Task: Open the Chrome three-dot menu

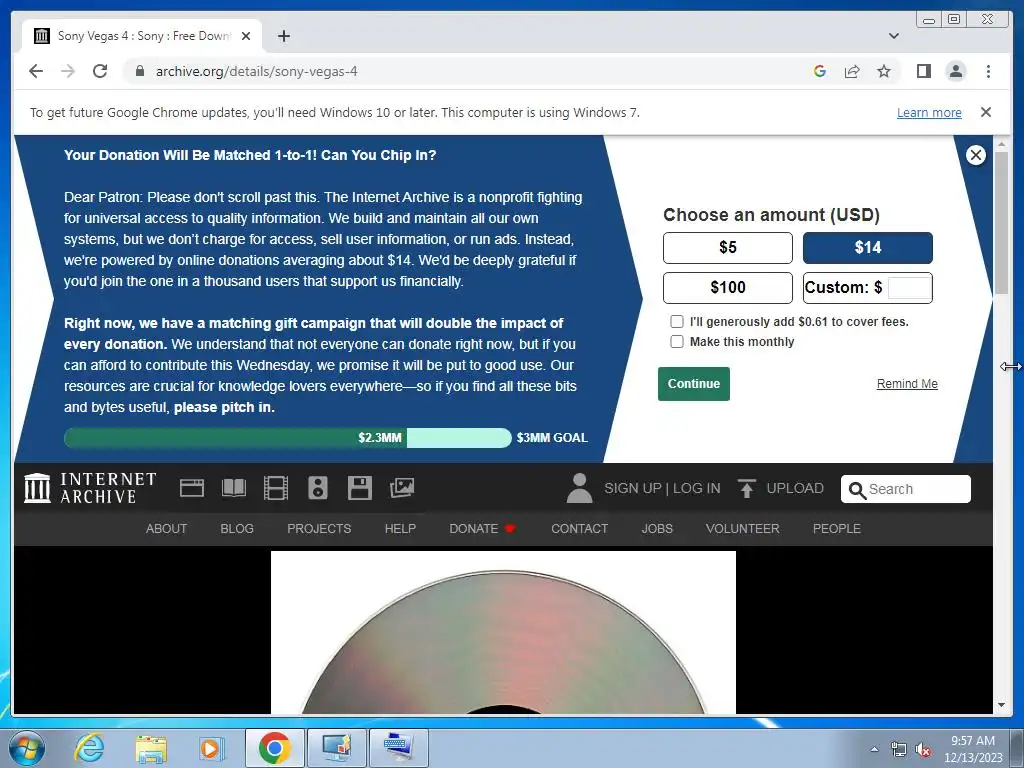Action: [x=988, y=71]
